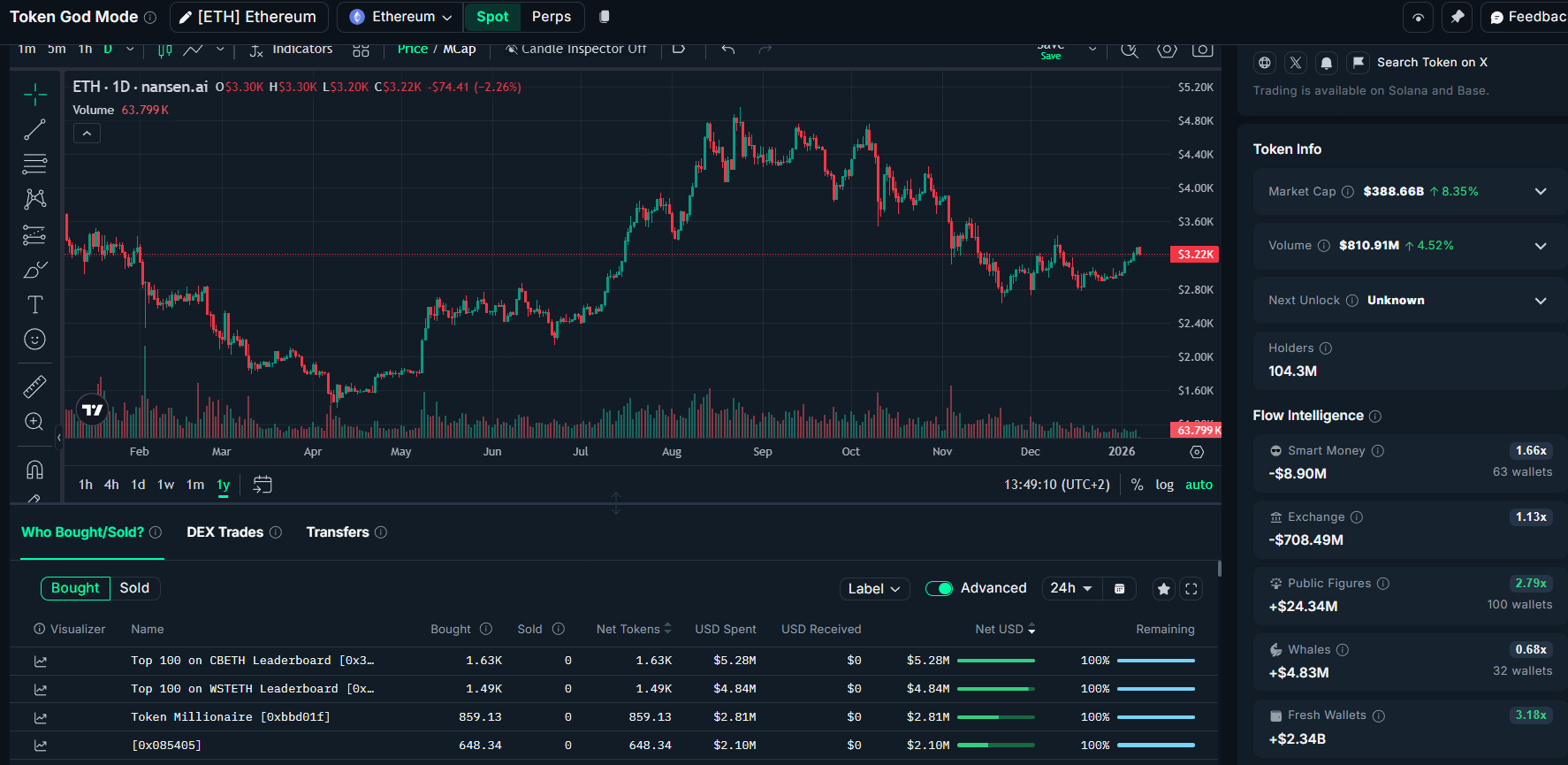The height and width of the screenshot is (765, 1568).
Task: Click Search Token on X link
Action: pos(1431,63)
